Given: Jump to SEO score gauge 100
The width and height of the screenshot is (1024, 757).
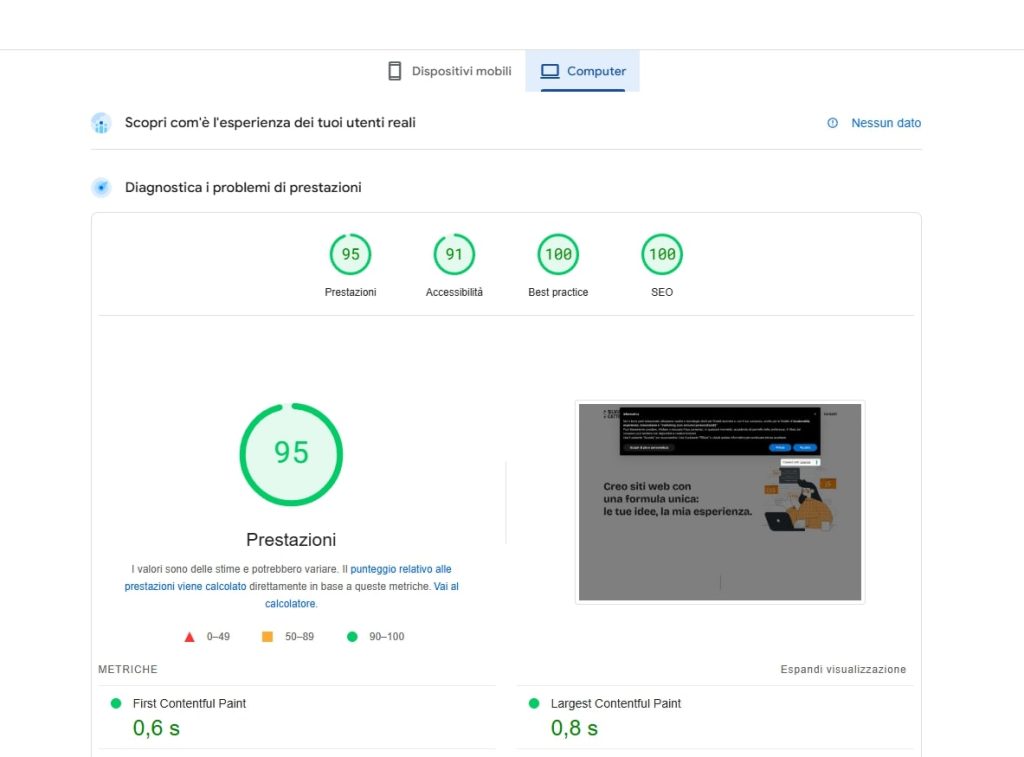Looking at the screenshot, I should (x=662, y=254).
